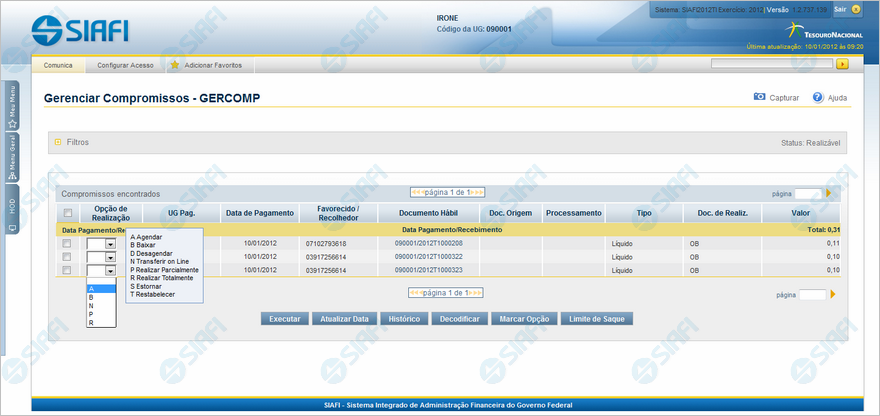Click bottom pagination go-to-page arrow icon
Image resolution: width=880 pixels, height=416 pixels.
point(833,294)
